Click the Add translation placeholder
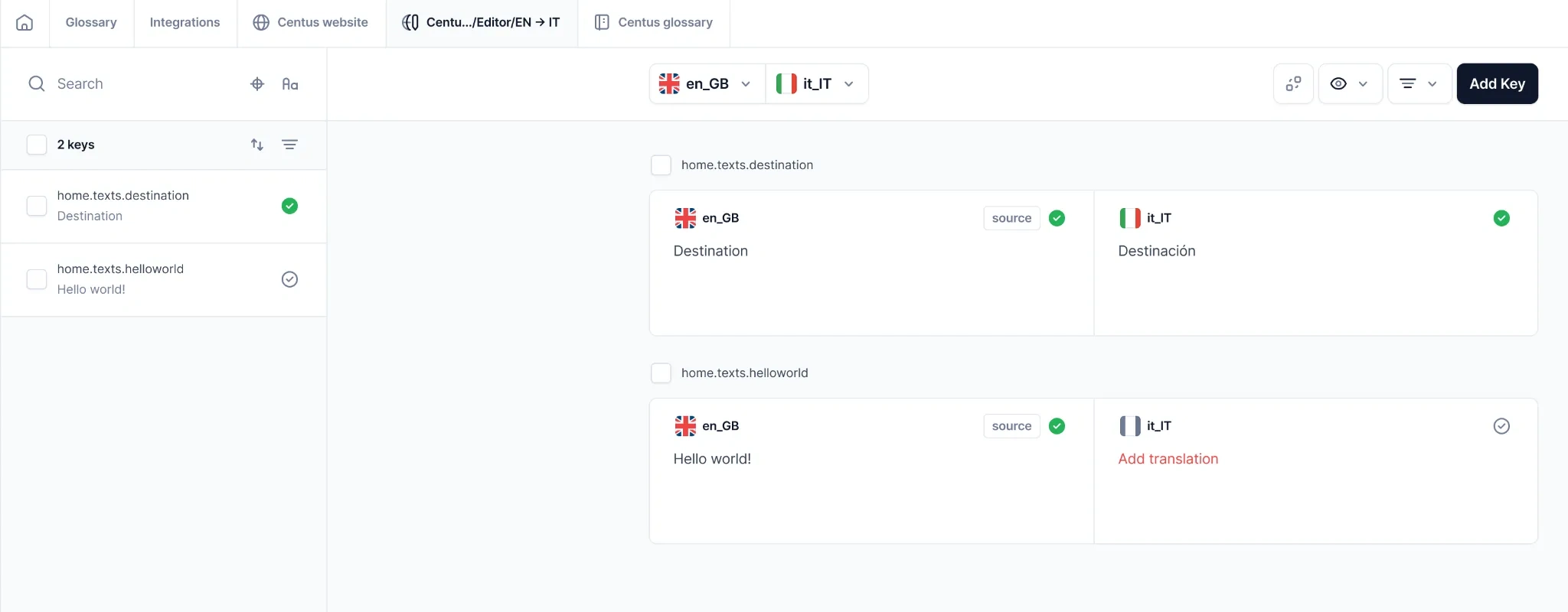This screenshot has height=612, width=1568. (x=1168, y=459)
